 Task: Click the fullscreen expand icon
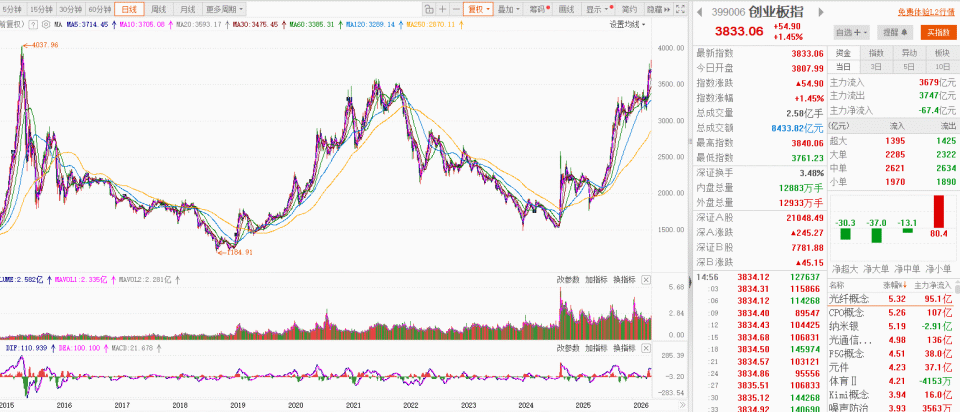click(680, 9)
